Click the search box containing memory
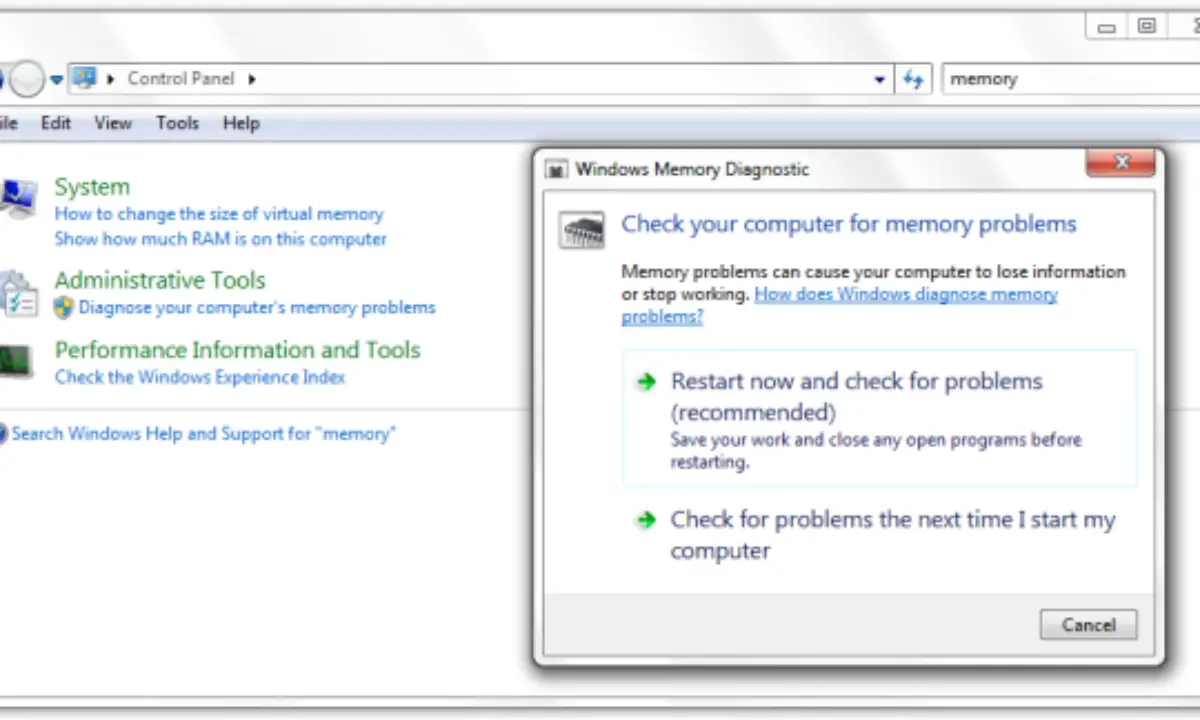The height and width of the screenshot is (720, 1200). click(1070, 79)
